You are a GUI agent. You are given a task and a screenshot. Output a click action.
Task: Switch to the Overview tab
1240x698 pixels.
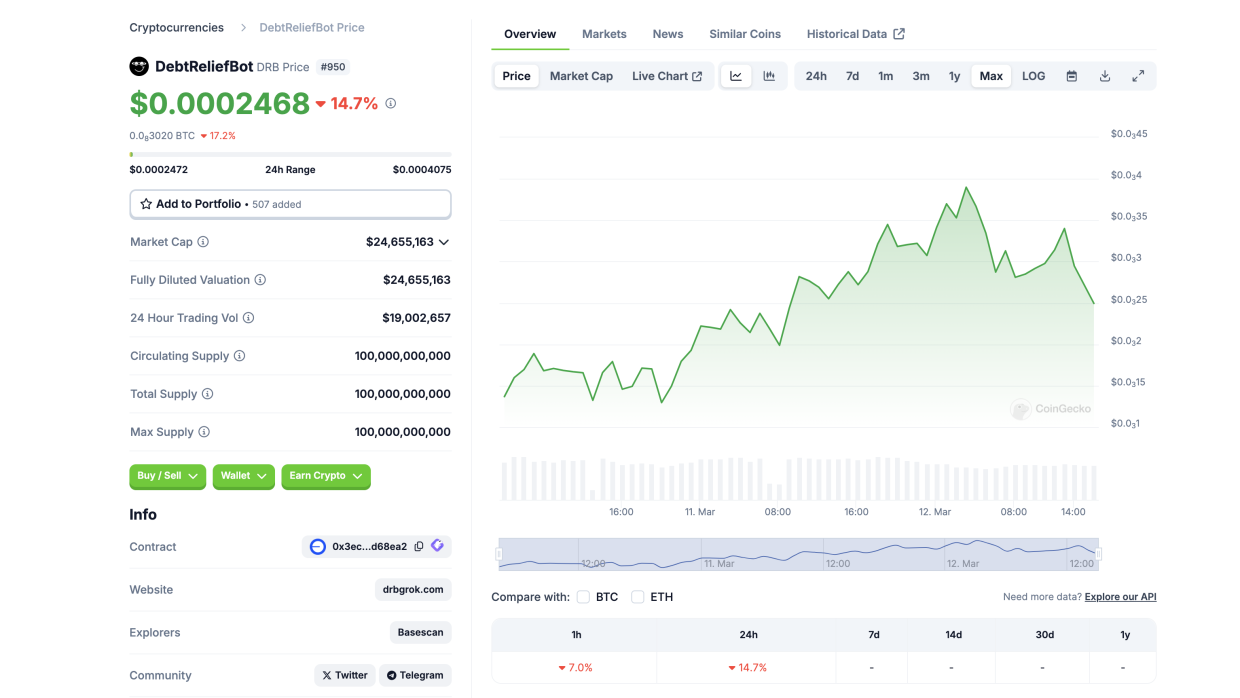(530, 34)
